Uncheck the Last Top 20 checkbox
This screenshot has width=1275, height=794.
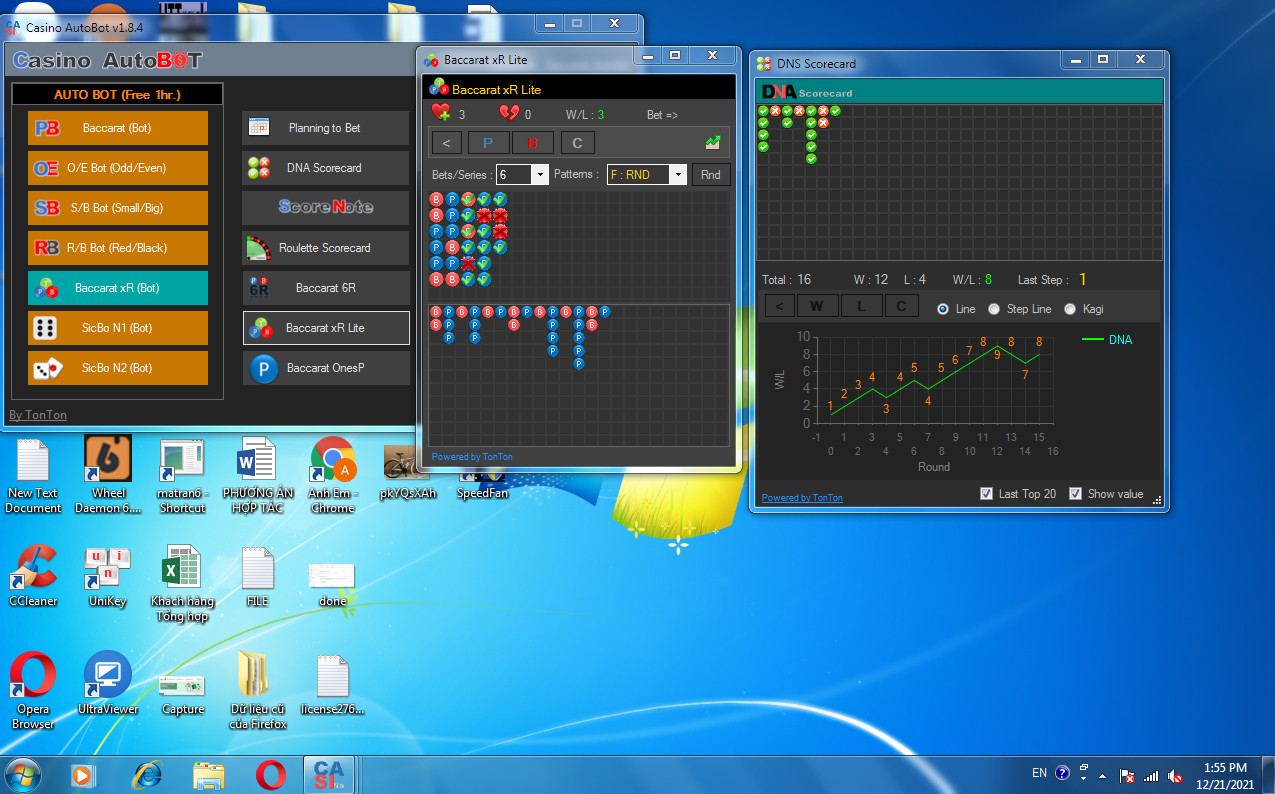pos(987,494)
